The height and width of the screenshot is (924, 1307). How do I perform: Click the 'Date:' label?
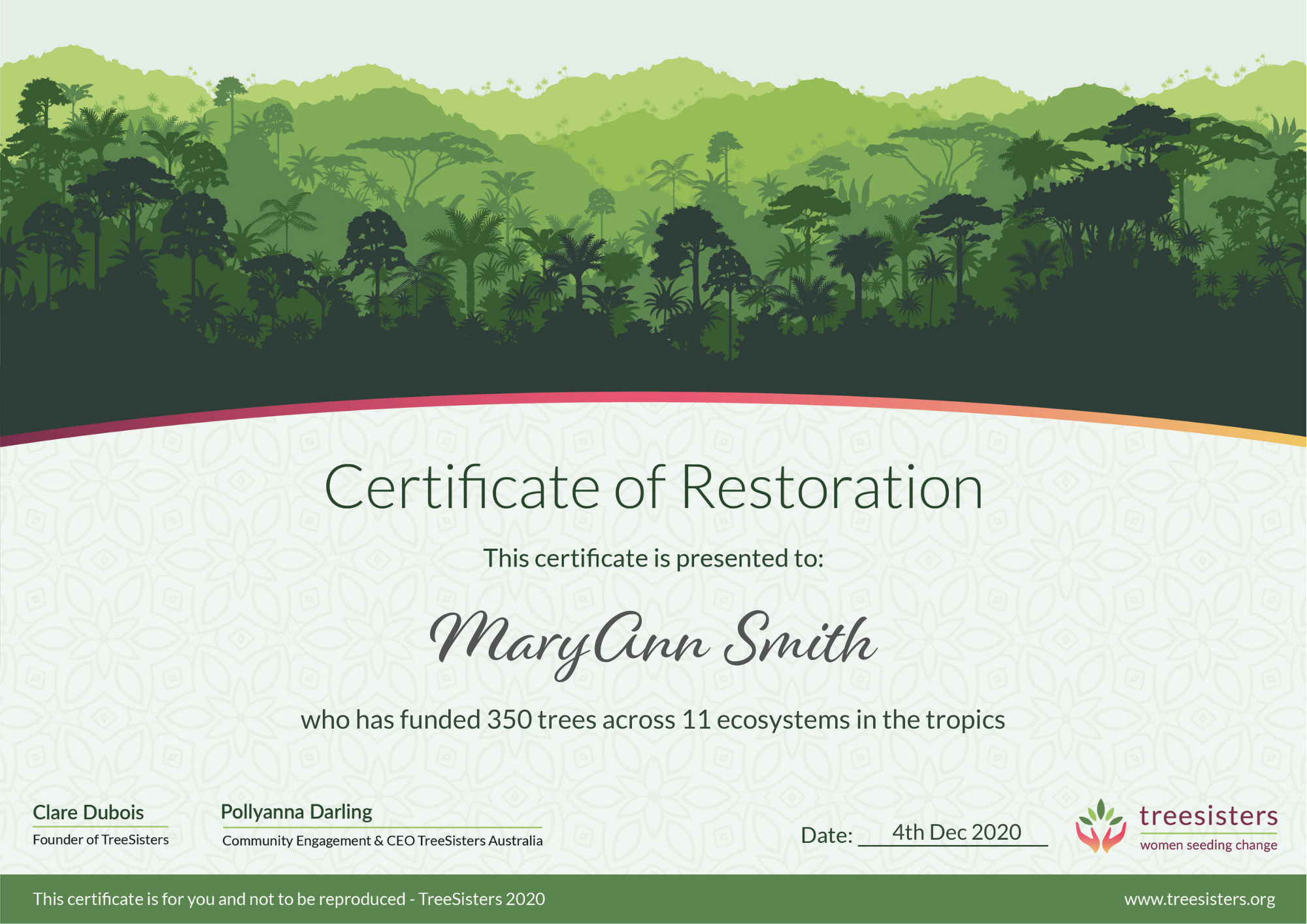click(x=827, y=835)
